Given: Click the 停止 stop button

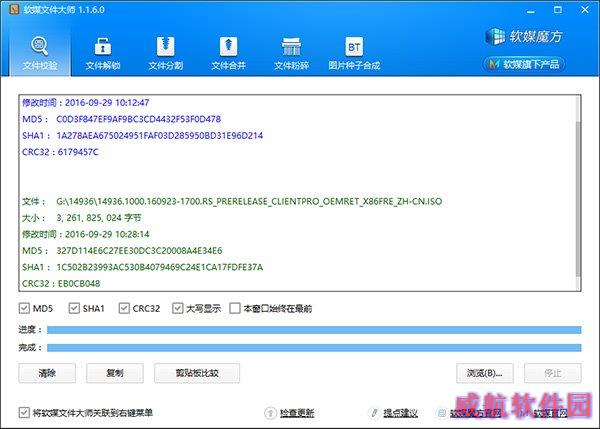Looking at the screenshot, I should pos(553,373).
